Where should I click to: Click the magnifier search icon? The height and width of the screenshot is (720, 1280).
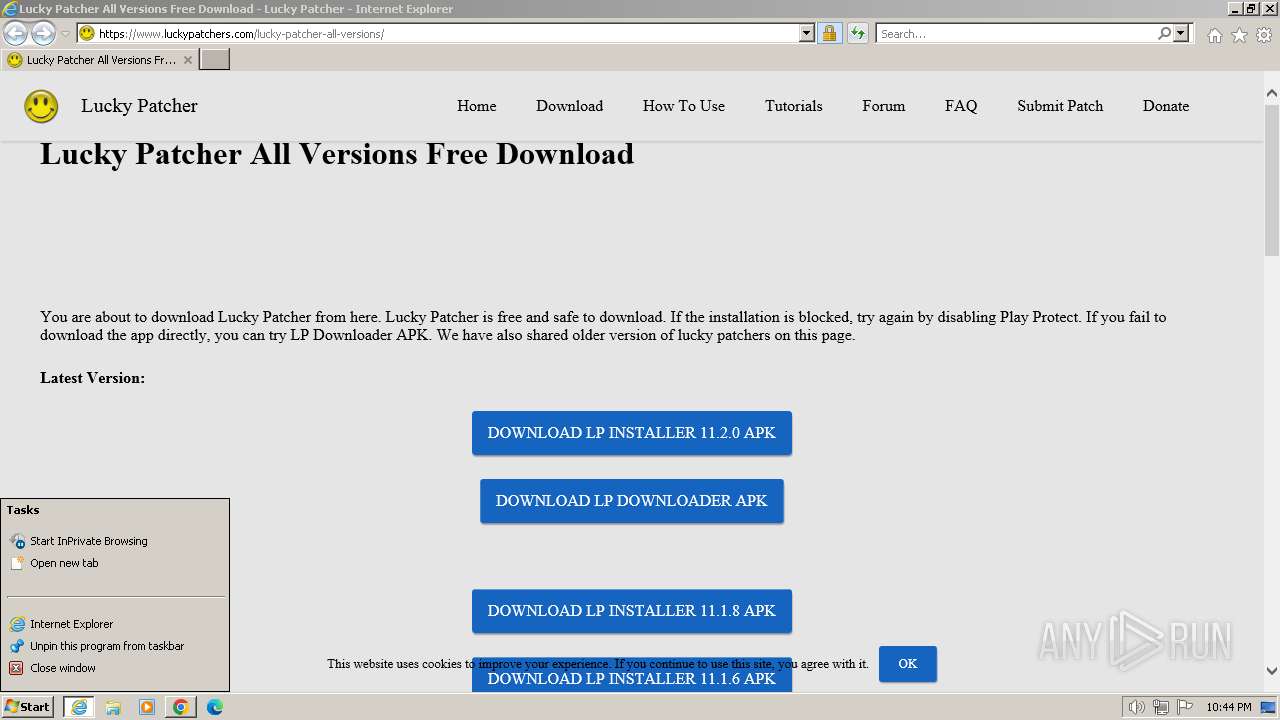[x=1164, y=33]
